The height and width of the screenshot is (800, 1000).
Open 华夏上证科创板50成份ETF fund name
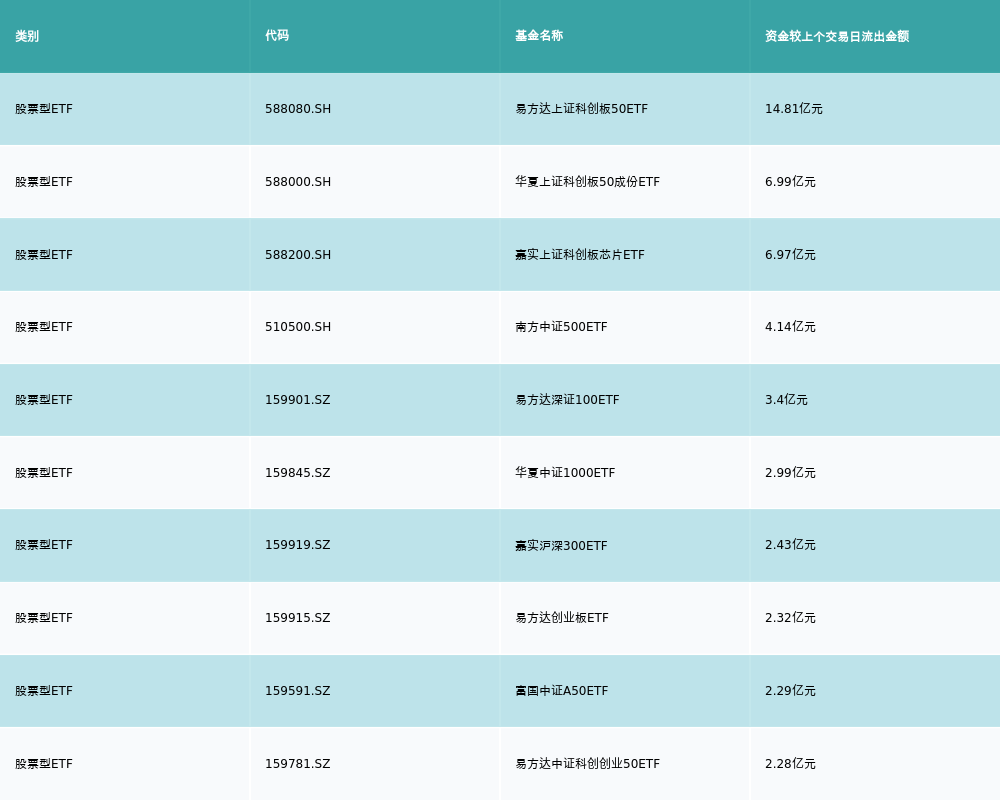point(587,182)
